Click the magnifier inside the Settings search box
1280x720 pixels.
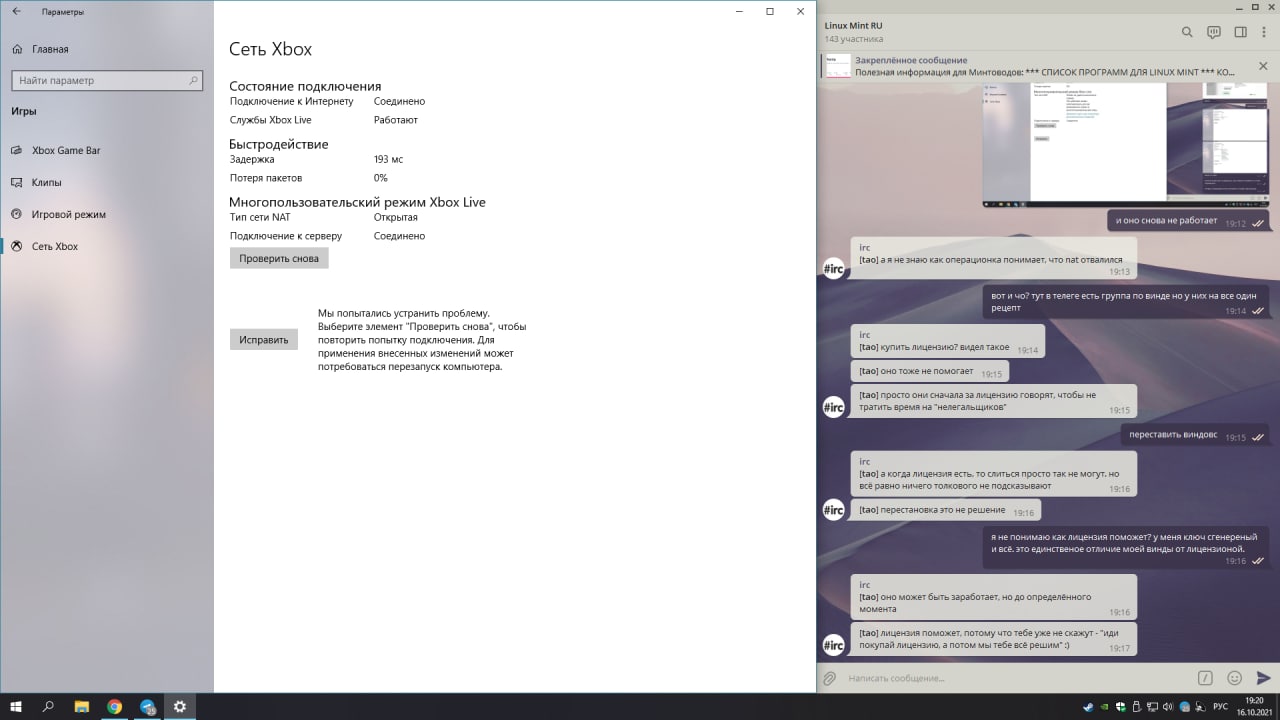[194, 80]
